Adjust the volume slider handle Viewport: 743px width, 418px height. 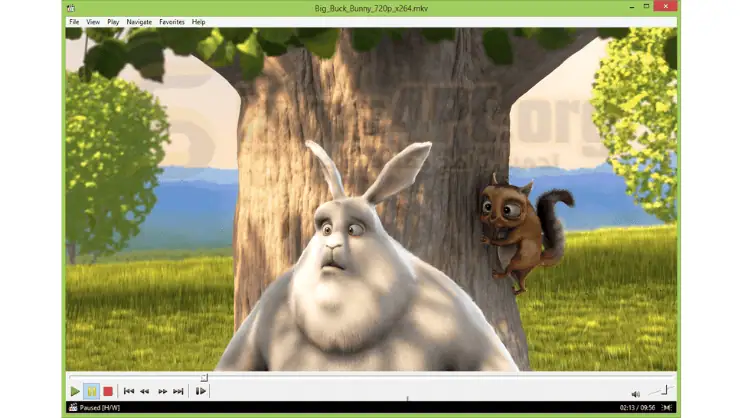point(665,390)
